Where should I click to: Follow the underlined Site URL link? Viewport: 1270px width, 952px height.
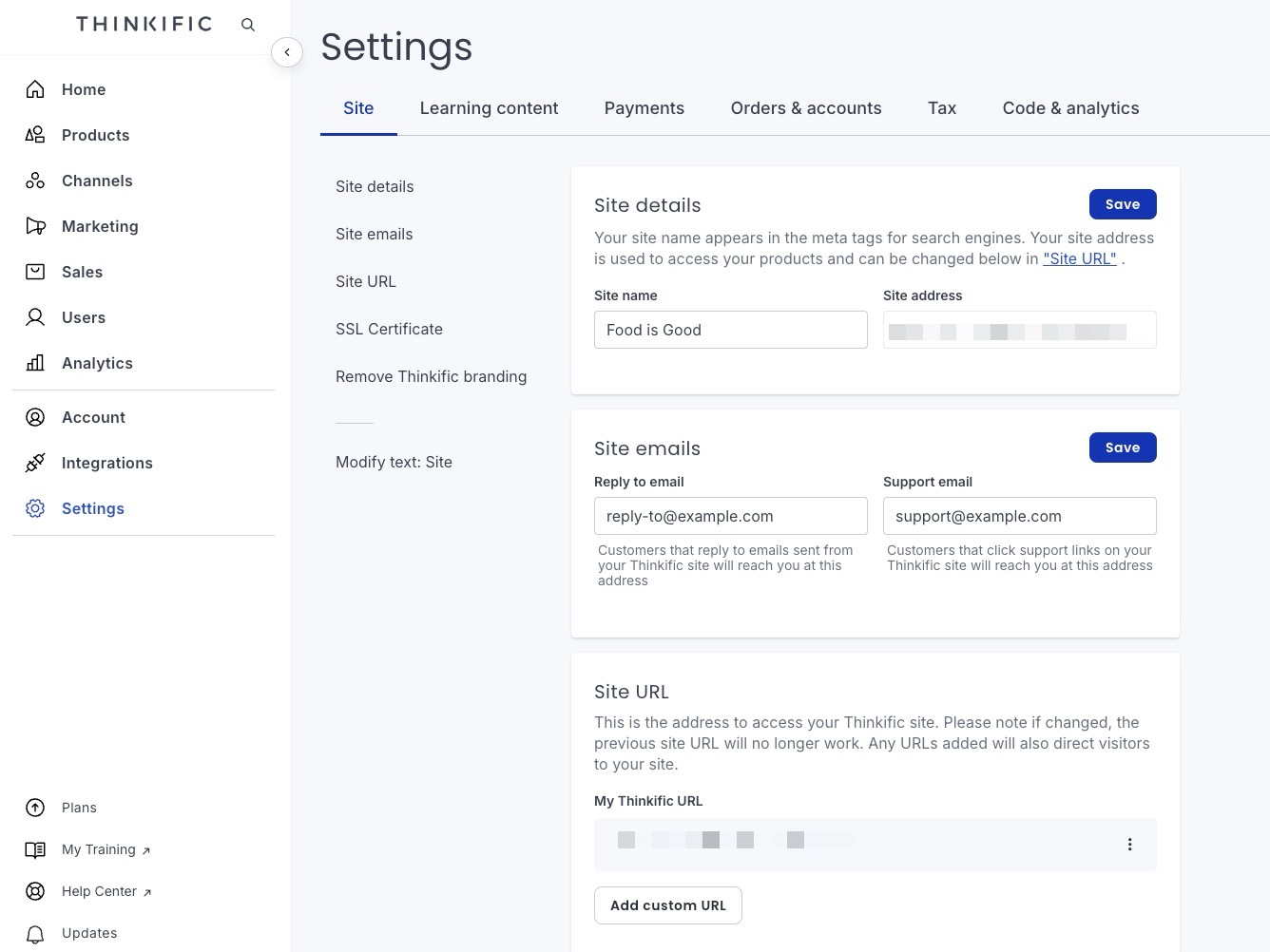pos(1080,258)
